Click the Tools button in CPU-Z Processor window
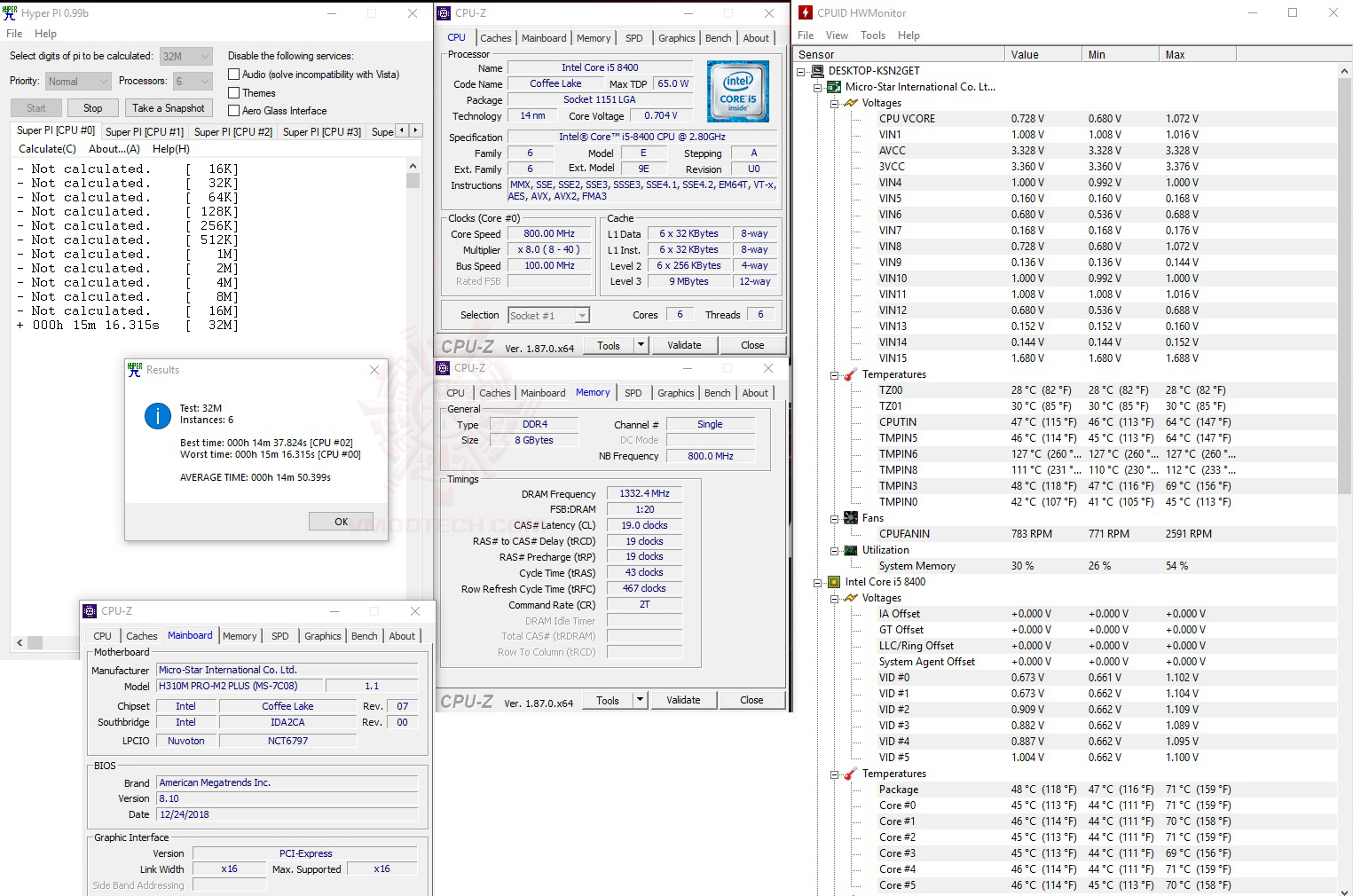1353x896 pixels. (x=609, y=345)
